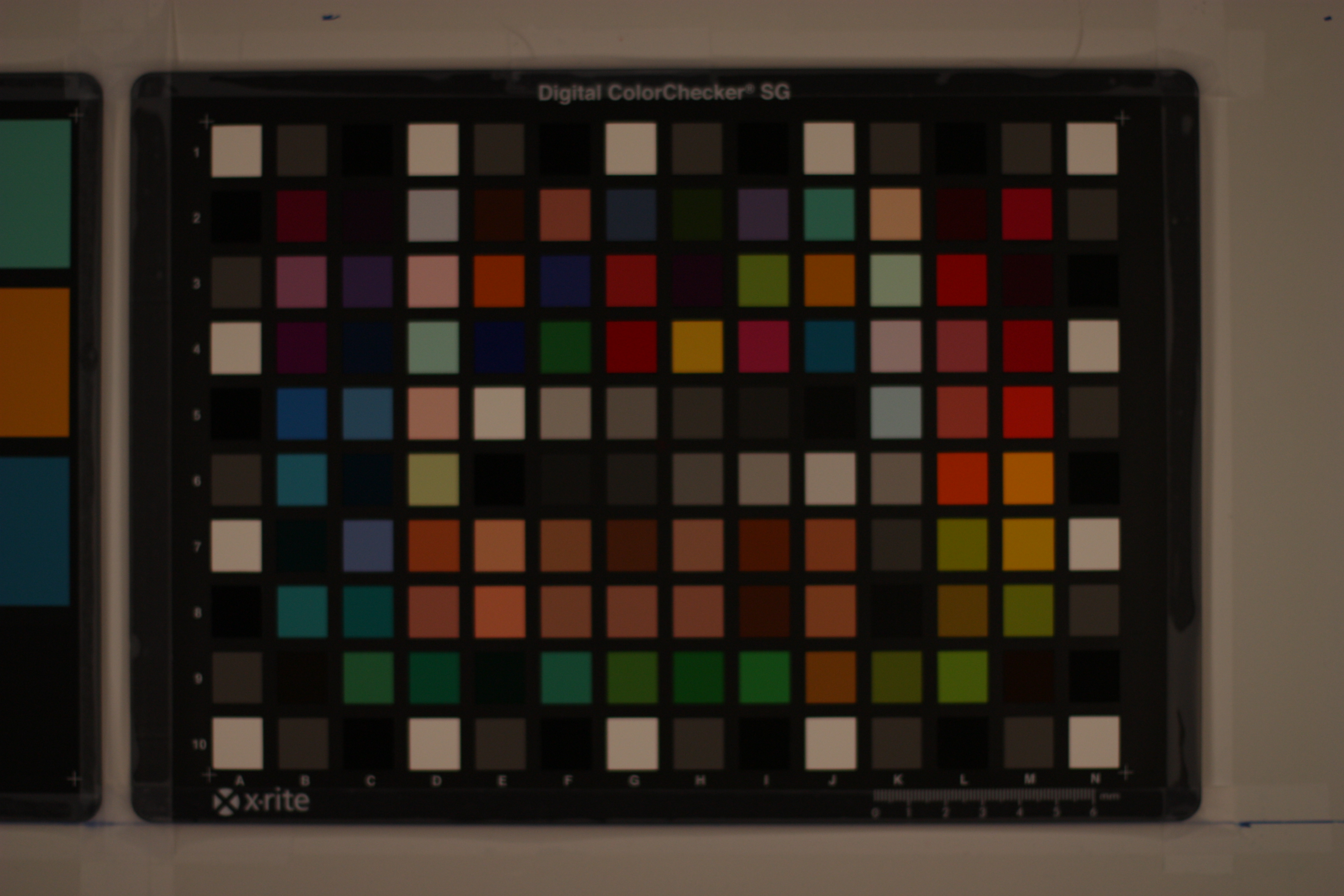The image size is (1344, 896).
Task: Select the bright green patch at I9
Action: click(x=764, y=677)
